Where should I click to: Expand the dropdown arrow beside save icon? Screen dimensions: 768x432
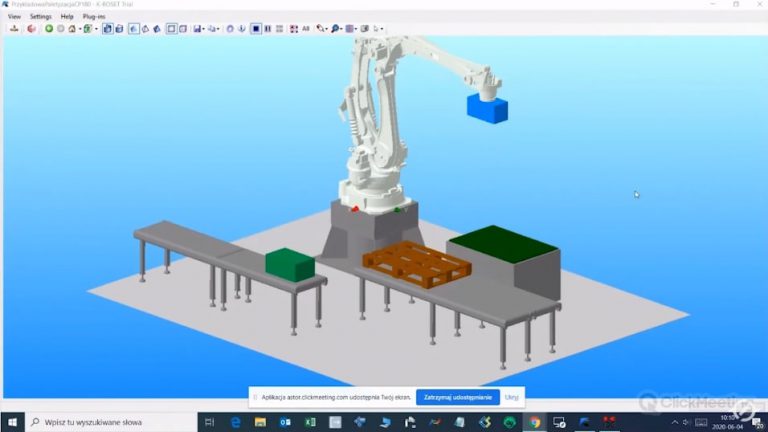pos(203,29)
